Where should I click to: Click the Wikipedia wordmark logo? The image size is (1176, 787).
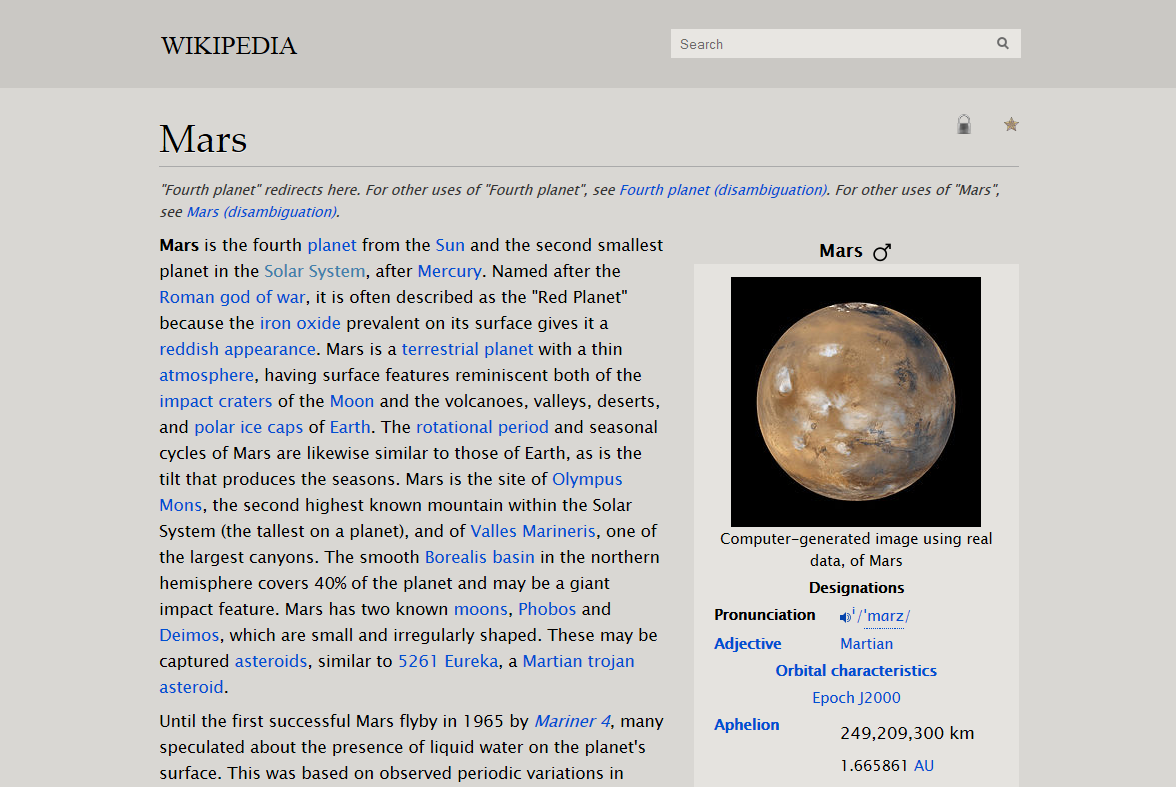tap(228, 45)
